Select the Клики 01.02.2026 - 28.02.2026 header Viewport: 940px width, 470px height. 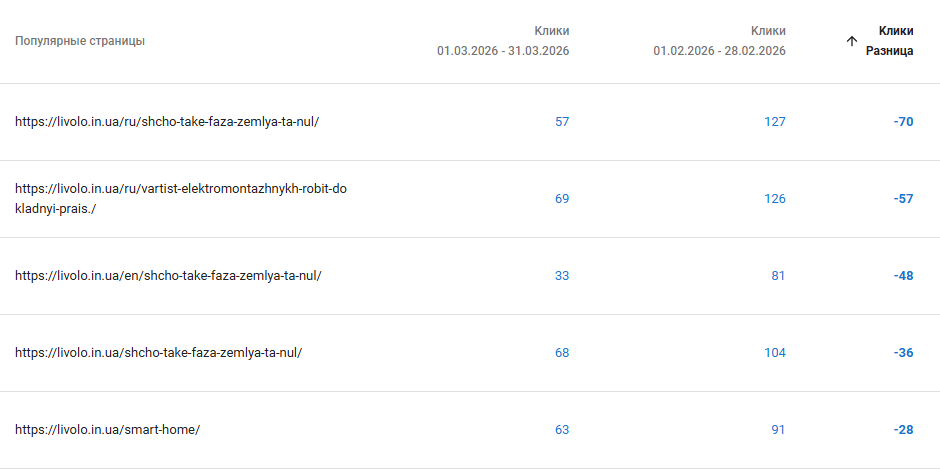coord(719,41)
